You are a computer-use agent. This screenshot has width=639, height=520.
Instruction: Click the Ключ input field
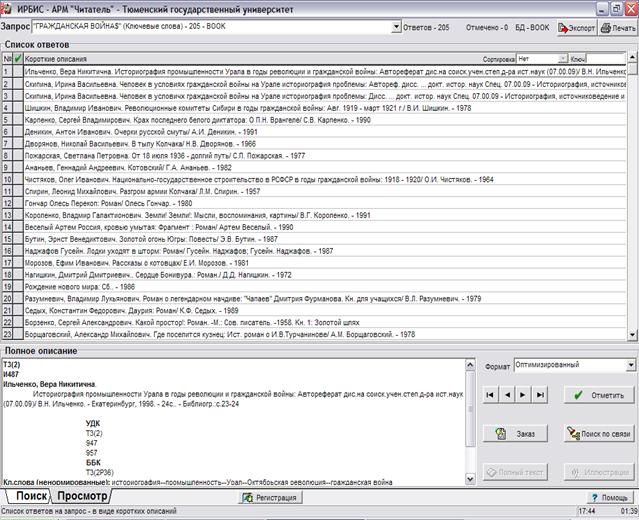(607, 59)
